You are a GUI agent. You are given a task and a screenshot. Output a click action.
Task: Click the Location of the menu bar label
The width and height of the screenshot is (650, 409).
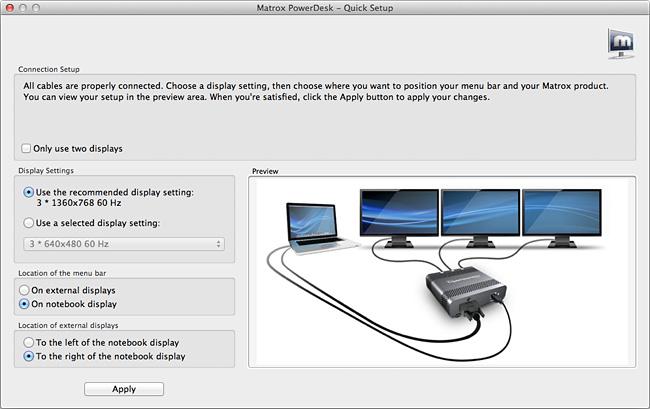pyautogui.click(x=62, y=273)
